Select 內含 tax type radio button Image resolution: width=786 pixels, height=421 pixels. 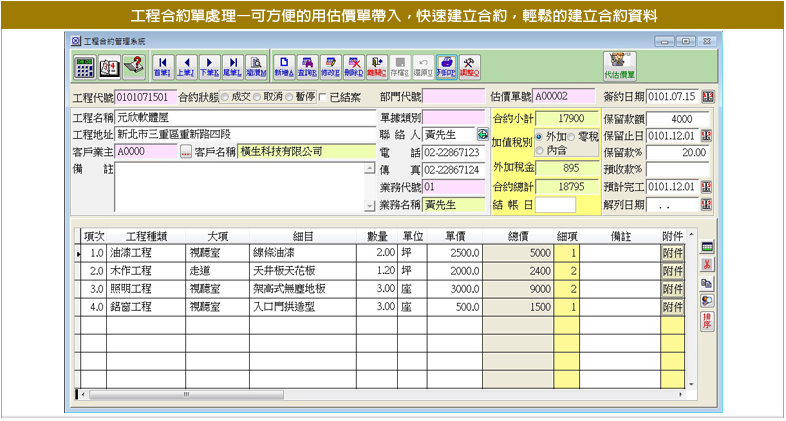(540, 151)
